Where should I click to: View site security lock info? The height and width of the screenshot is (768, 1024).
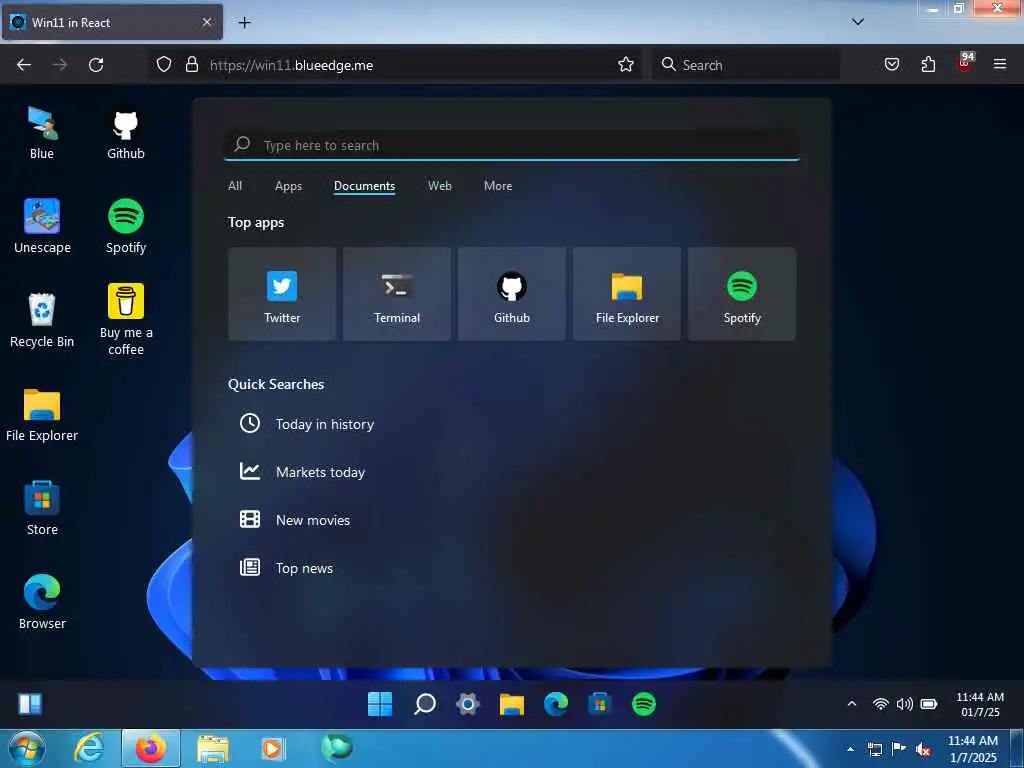tap(191, 65)
